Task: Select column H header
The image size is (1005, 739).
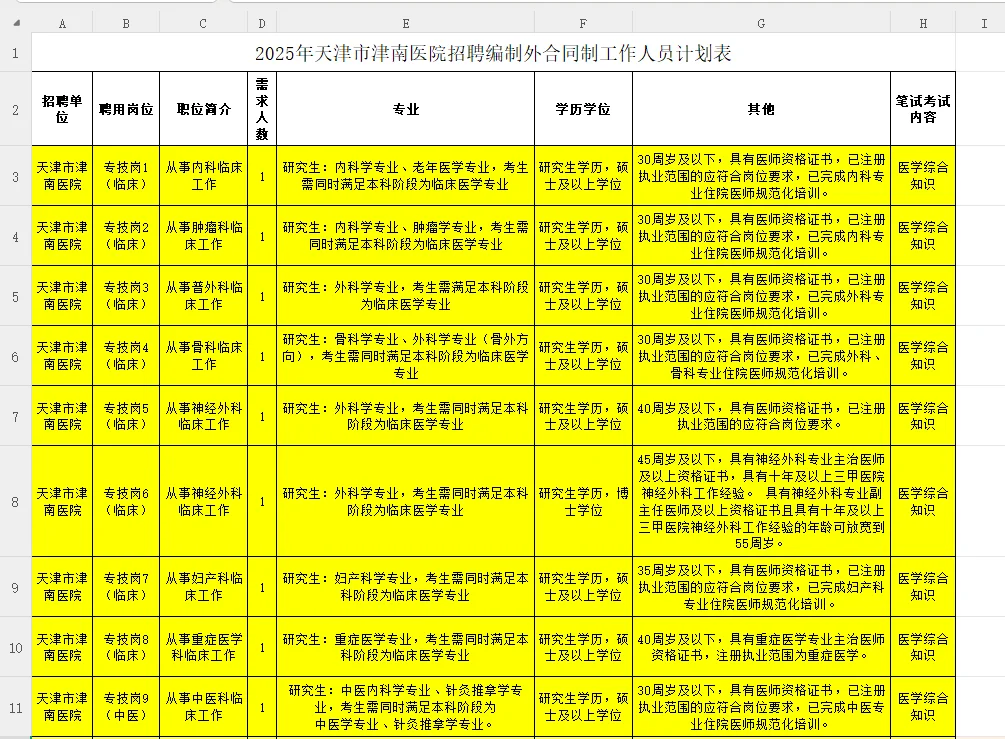Action: coord(923,24)
